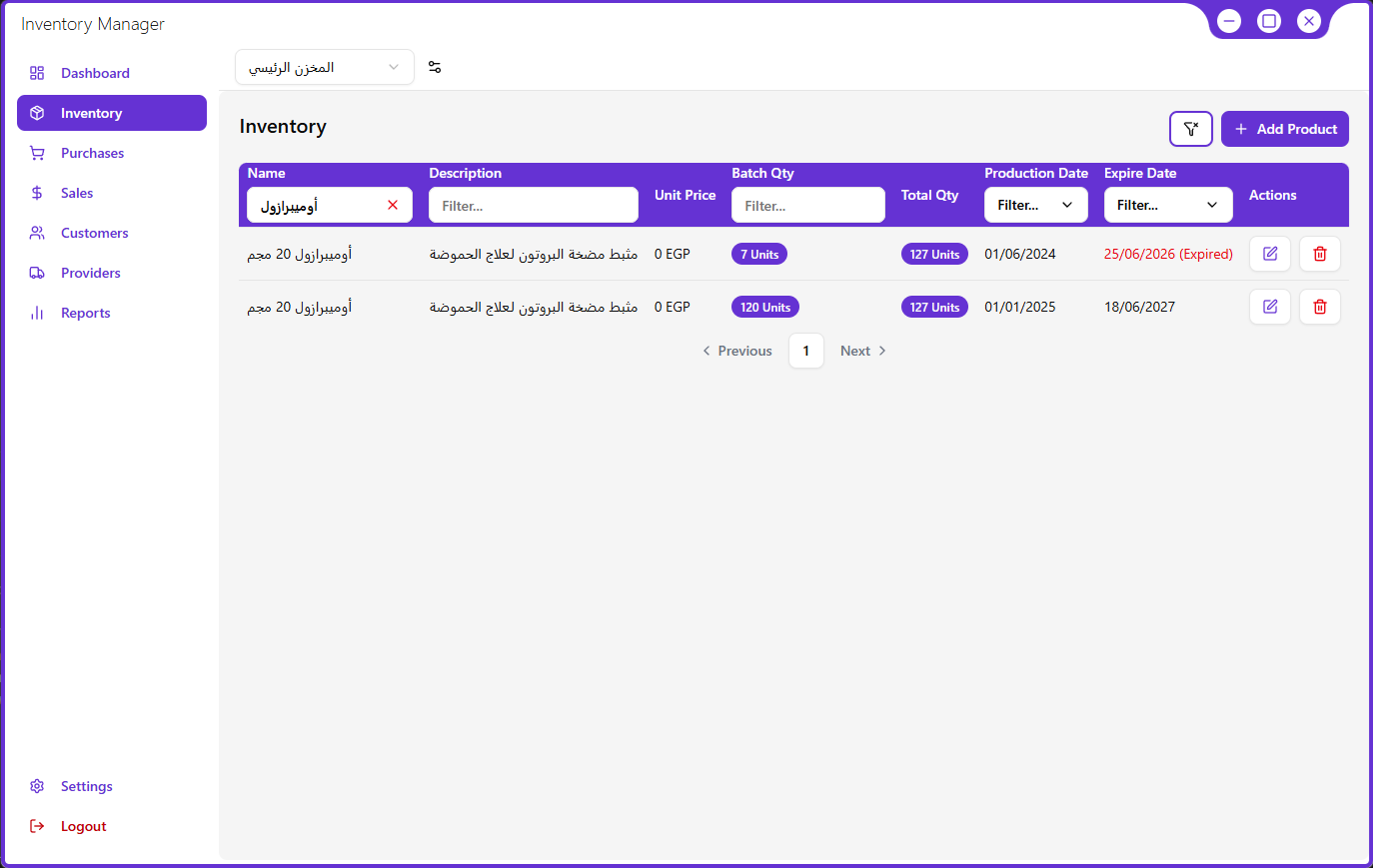The width and height of the screenshot is (1373, 868).
Task: Go to the Previous page
Action: [737, 351]
